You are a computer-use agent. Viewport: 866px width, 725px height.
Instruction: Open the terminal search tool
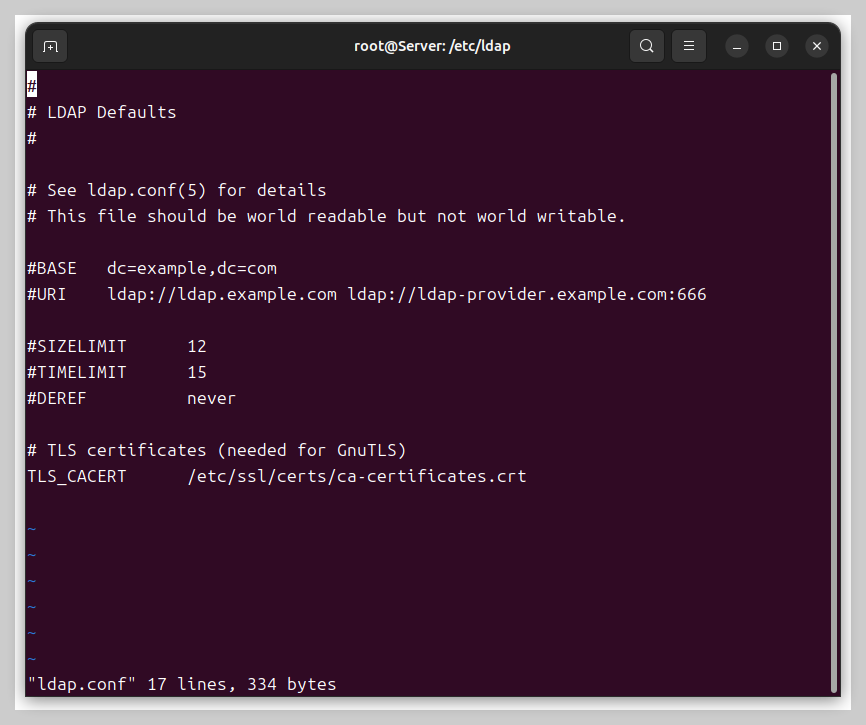click(x=647, y=46)
